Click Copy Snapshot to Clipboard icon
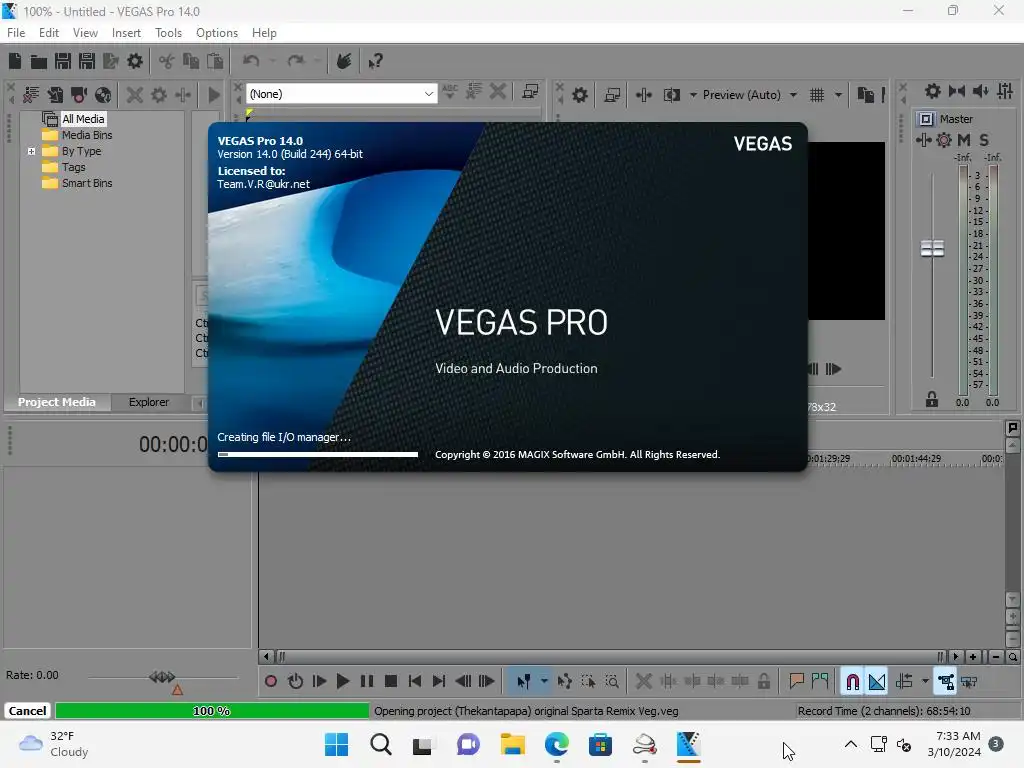1024x768 pixels. [866, 95]
